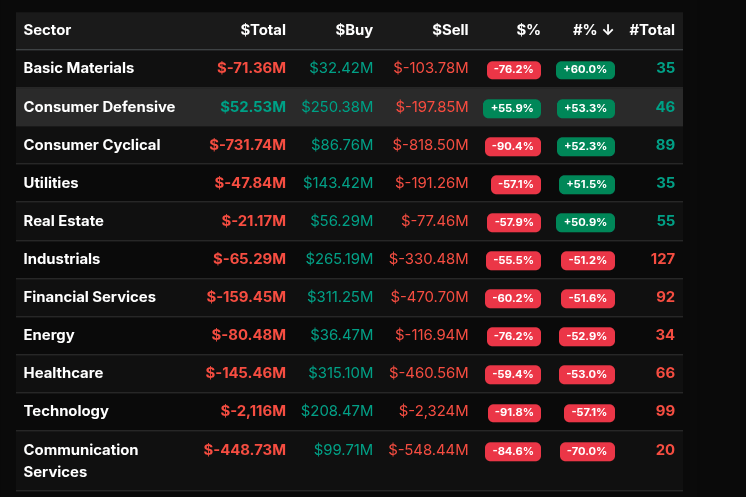The height and width of the screenshot is (497, 746).
Task: Toggle sort arrow on #% column
Action: tap(607, 30)
